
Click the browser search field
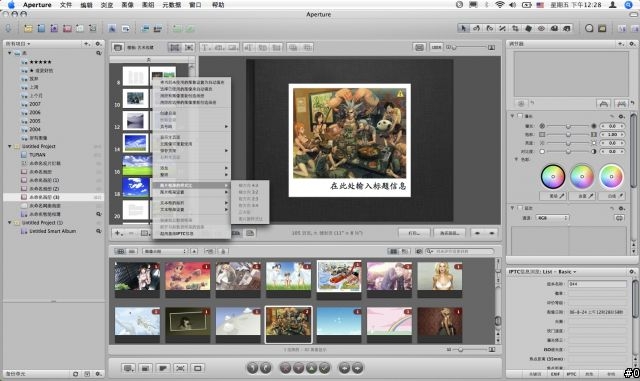460,251
